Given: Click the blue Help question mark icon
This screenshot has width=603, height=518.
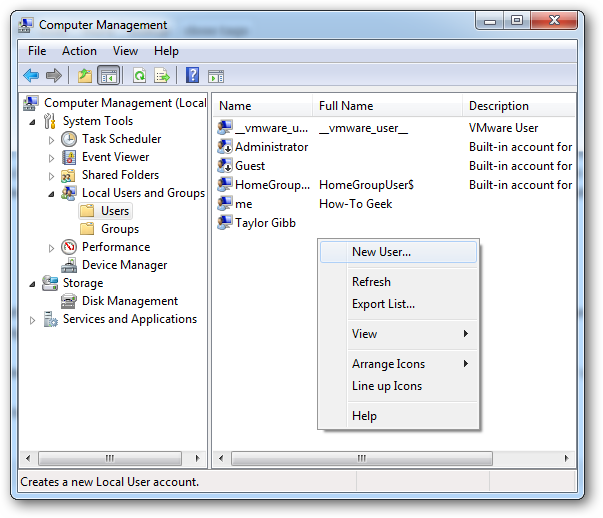Looking at the screenshot, I should coord(192,75).
